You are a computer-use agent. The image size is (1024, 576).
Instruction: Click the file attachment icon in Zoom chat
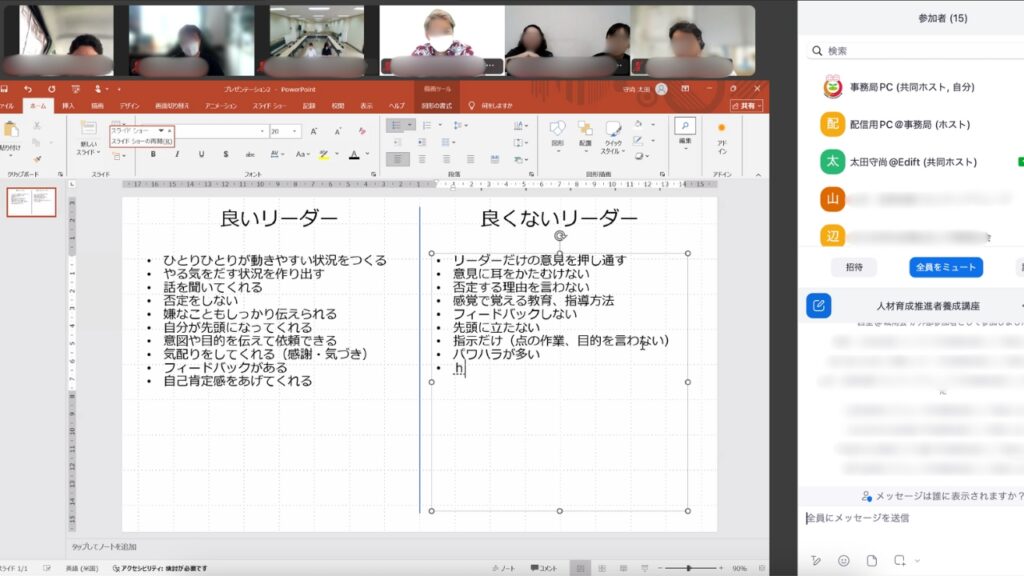(x=872, y=560)
